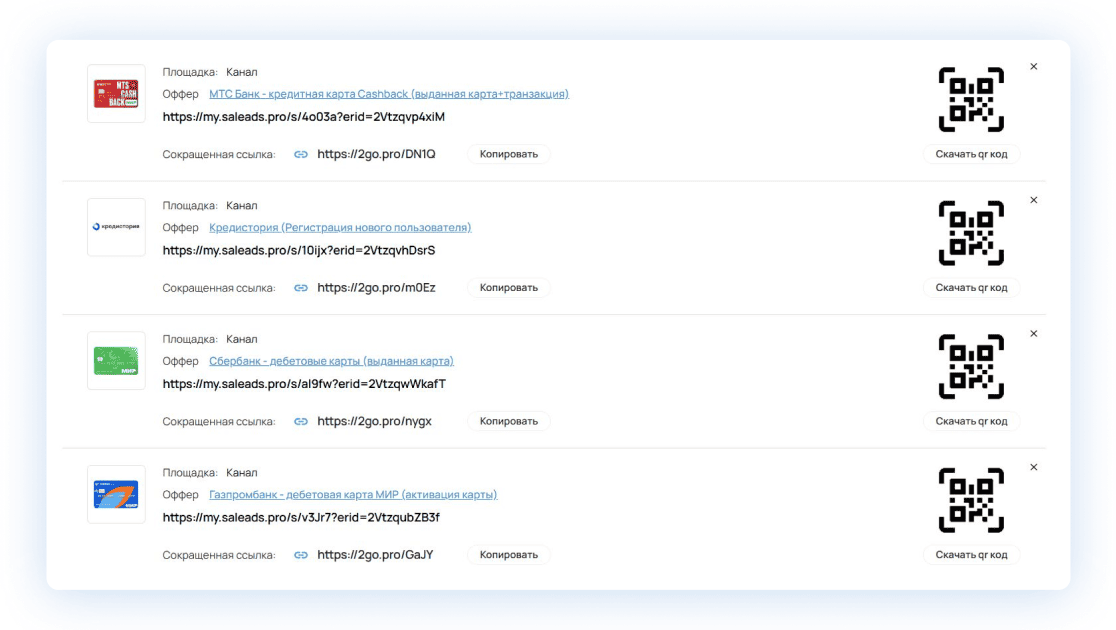Click chain link icon next to 2go.pro/DN1Q
Image resolution: width=1116 pixels, height=630 pixels.
(301, 154)
